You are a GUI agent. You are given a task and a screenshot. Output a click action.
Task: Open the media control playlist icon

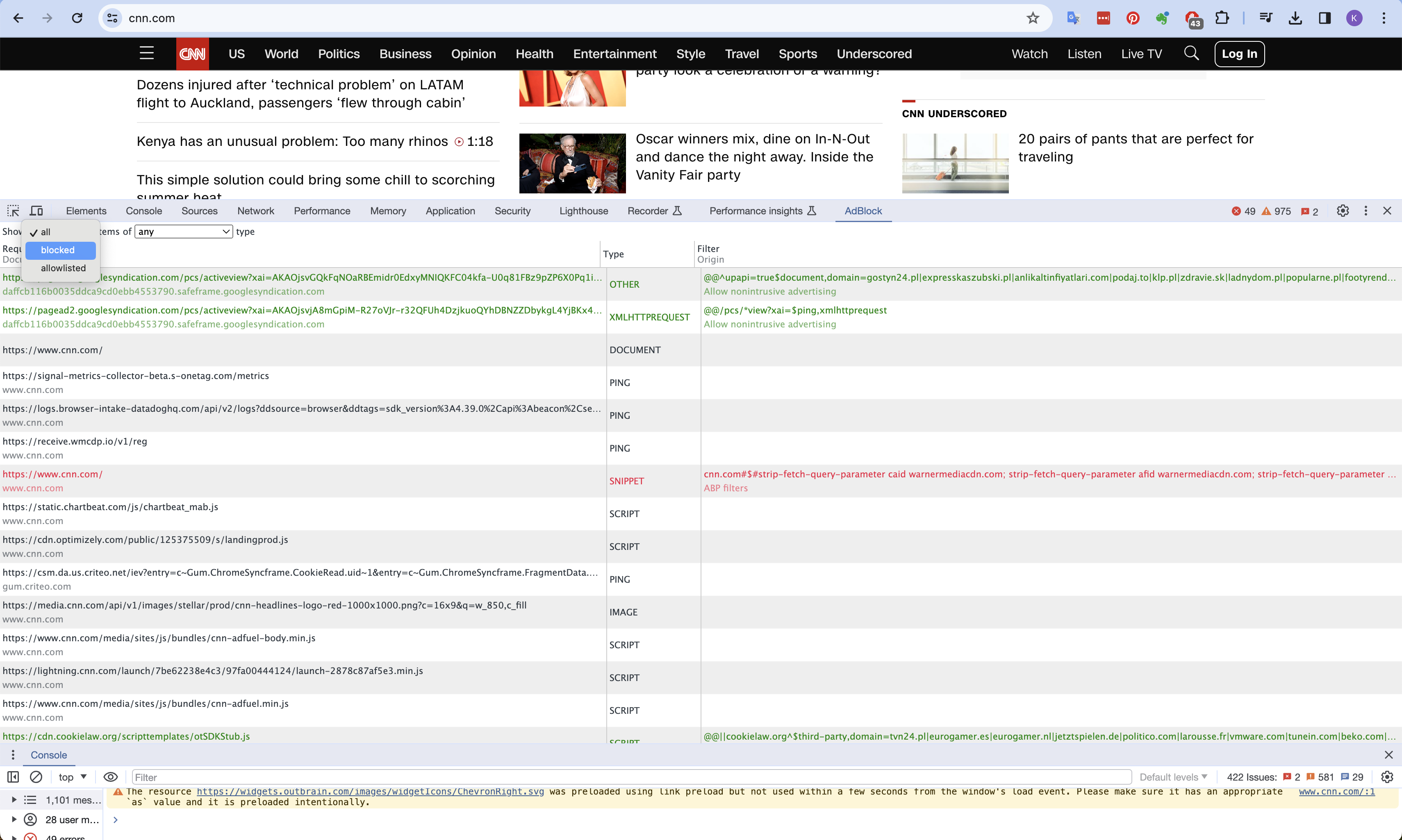(x=1265, y=18)
